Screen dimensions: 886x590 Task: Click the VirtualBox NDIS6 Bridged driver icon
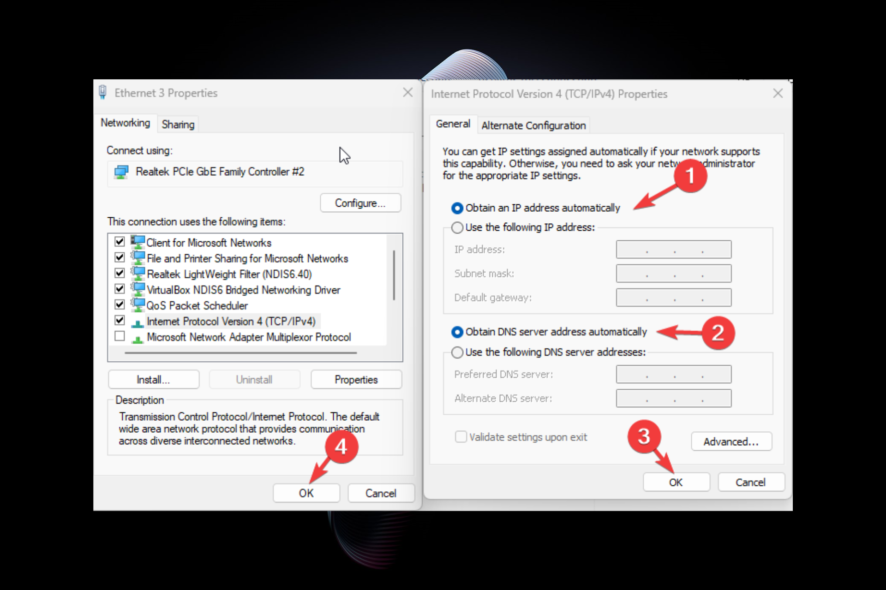tap(138, 289)
